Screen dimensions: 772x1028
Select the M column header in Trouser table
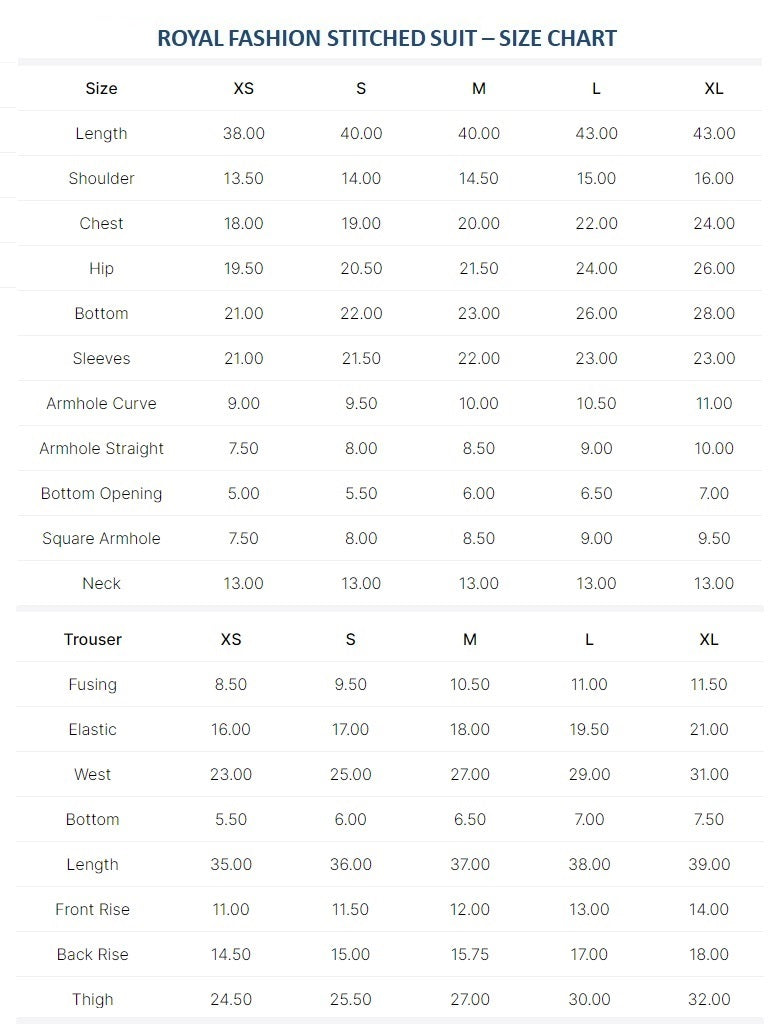[470, 639]
